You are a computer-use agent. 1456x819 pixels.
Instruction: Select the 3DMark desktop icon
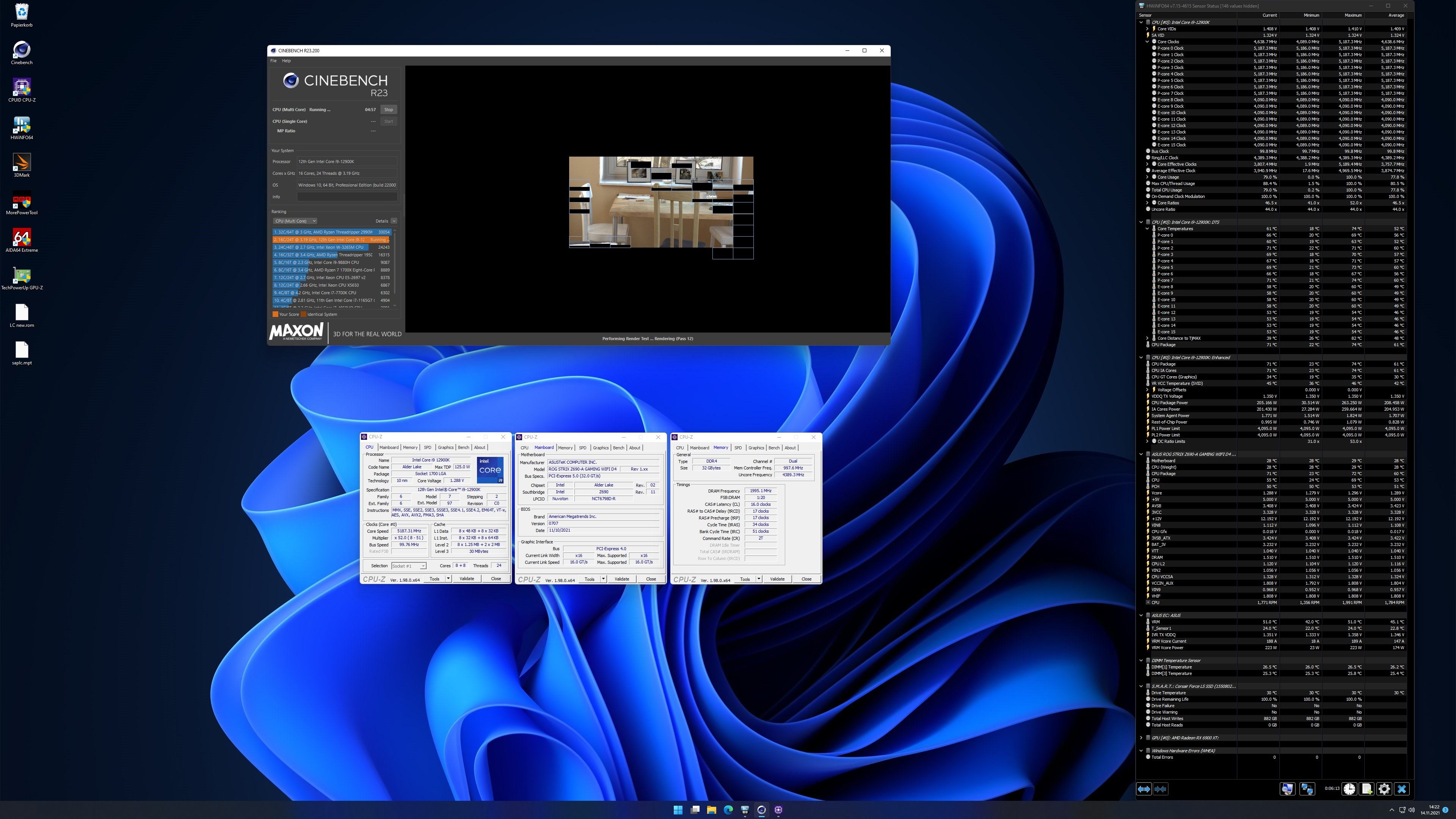pos(22,165)
